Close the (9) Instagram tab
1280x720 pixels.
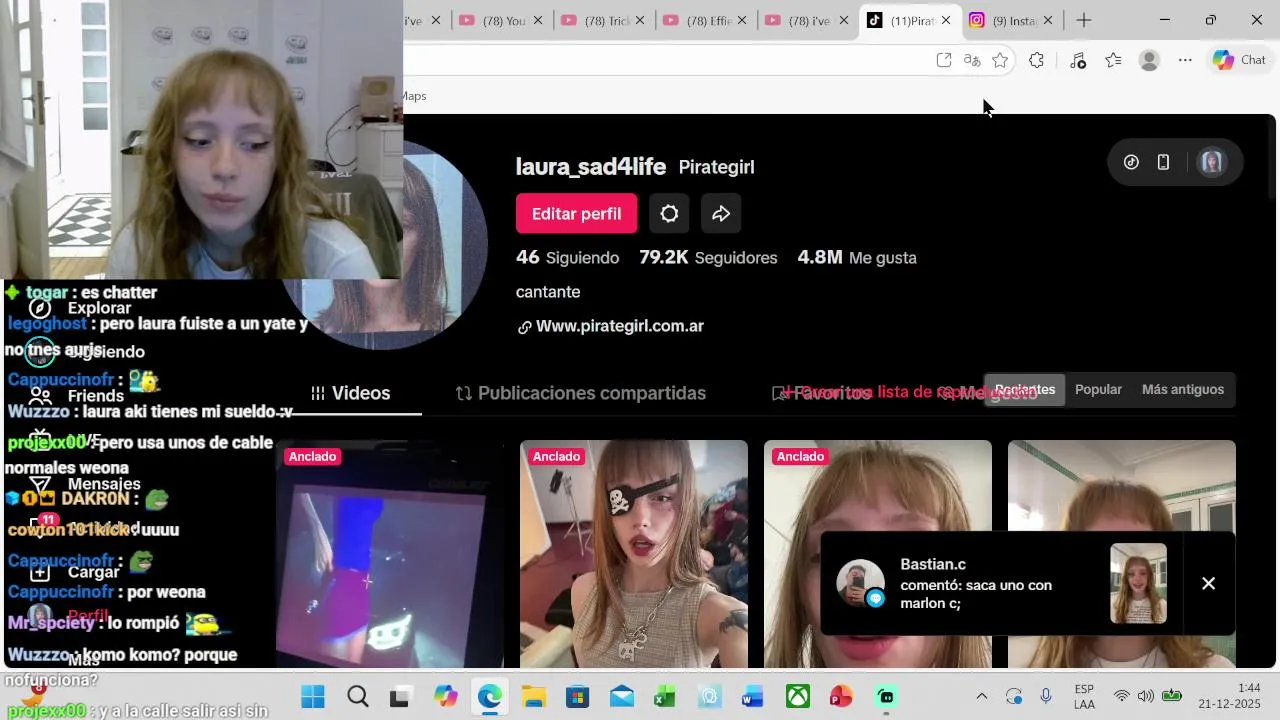[1048, 20]
